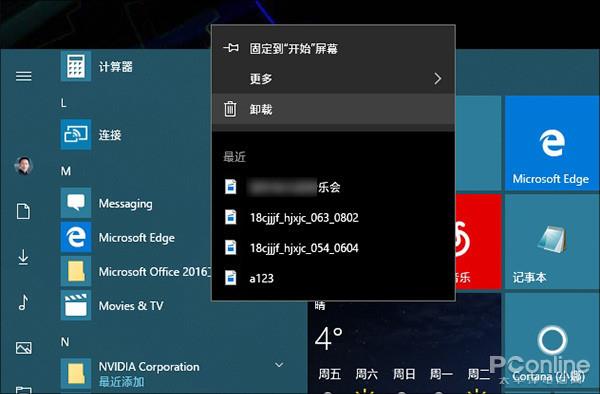Screen dimensions: 600x394
Task: Open the Documents sidebar icon
Action: pyautogui.click(x=23, y=211)
